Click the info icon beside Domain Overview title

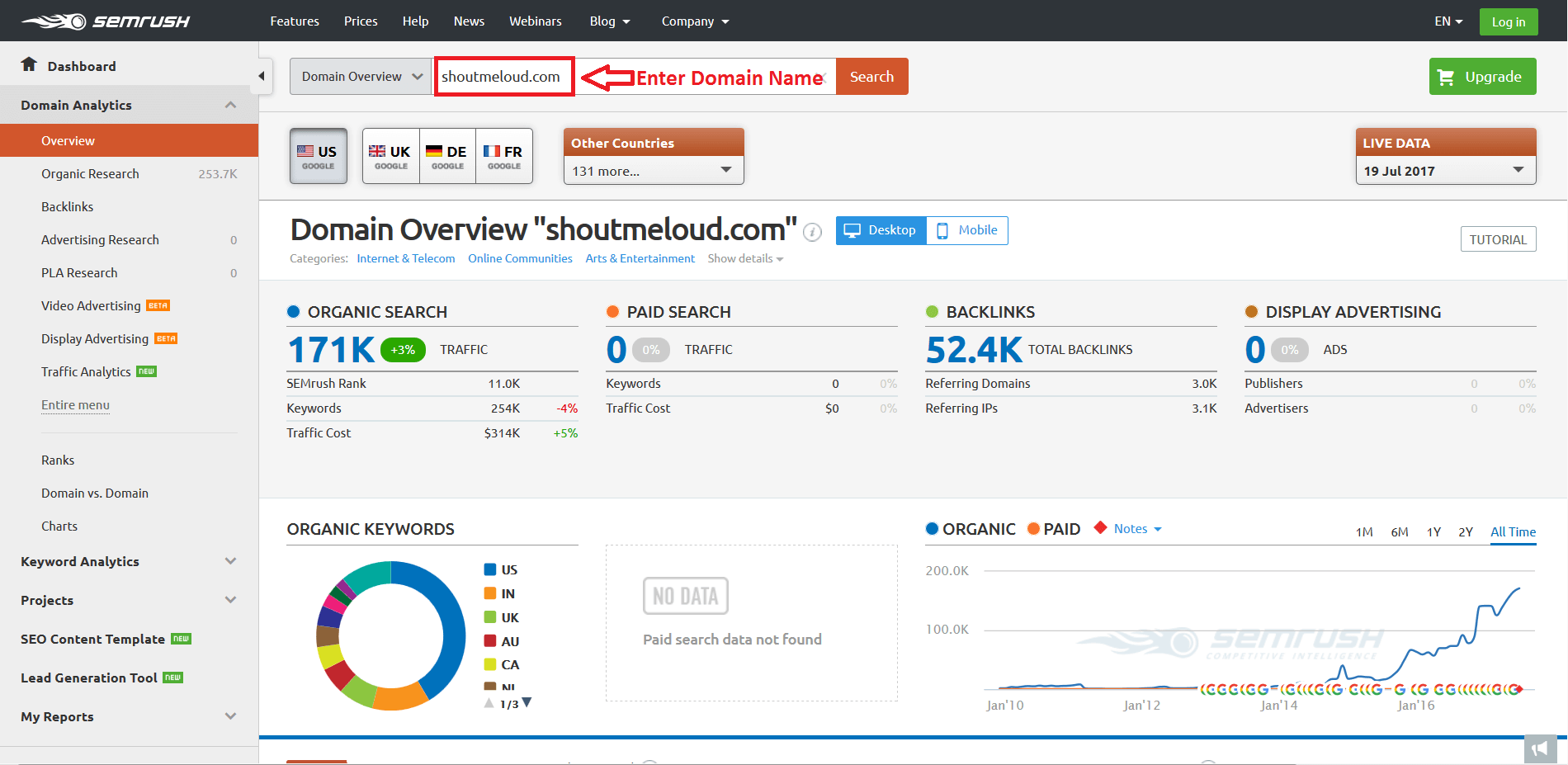point(812,232)
